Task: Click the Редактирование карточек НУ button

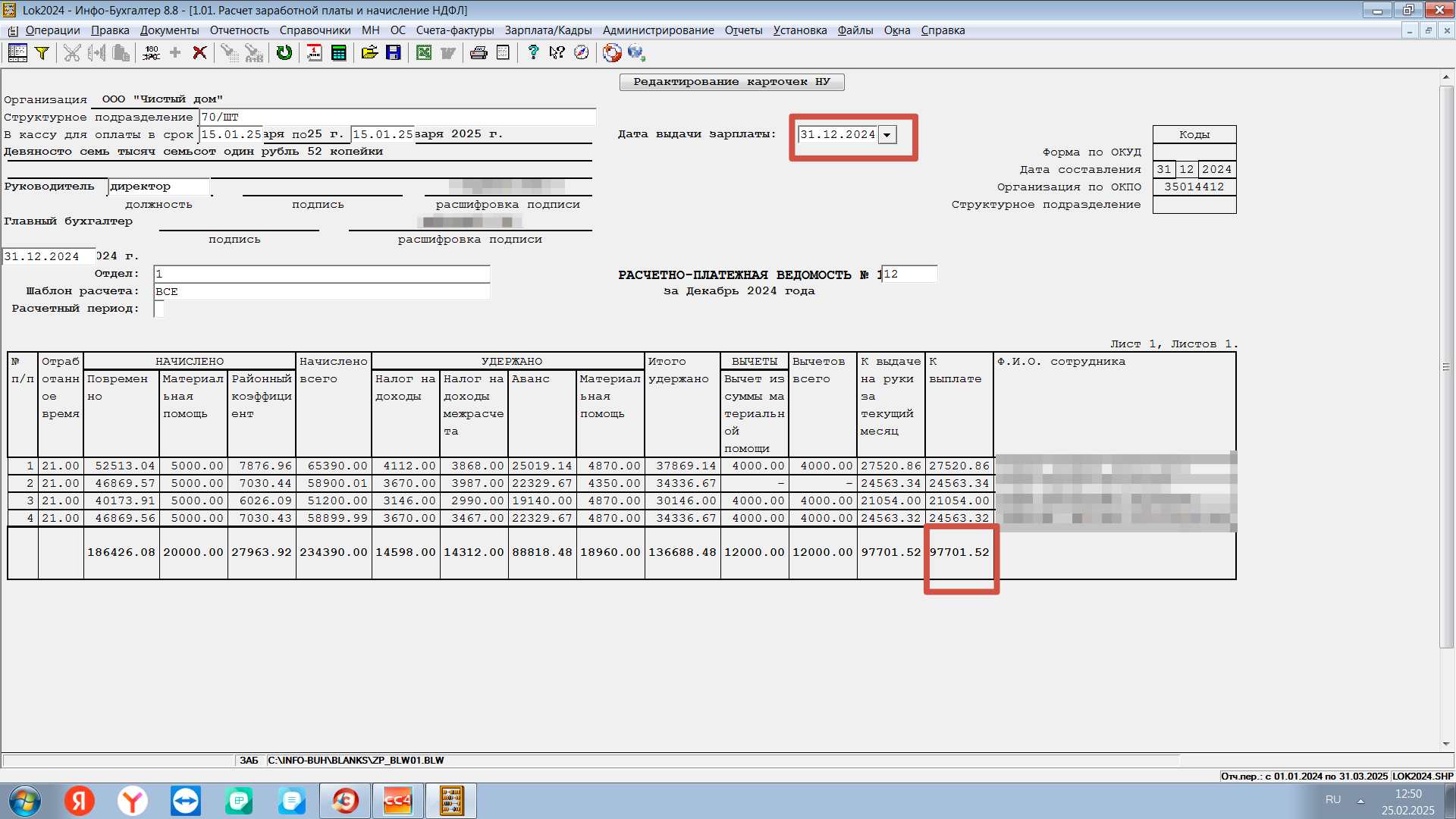Action: pyautogui.click(x=732, y=82)
